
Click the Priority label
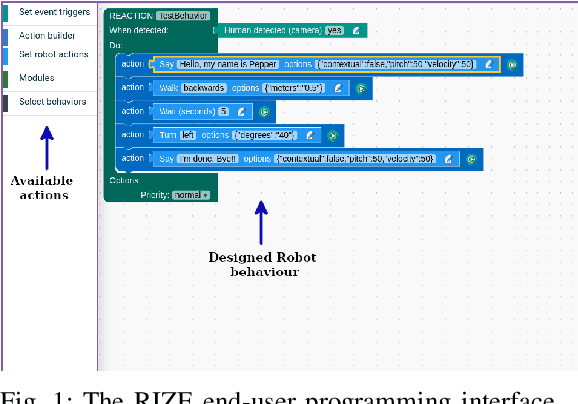pyautogui.click(x=154, y=195)
